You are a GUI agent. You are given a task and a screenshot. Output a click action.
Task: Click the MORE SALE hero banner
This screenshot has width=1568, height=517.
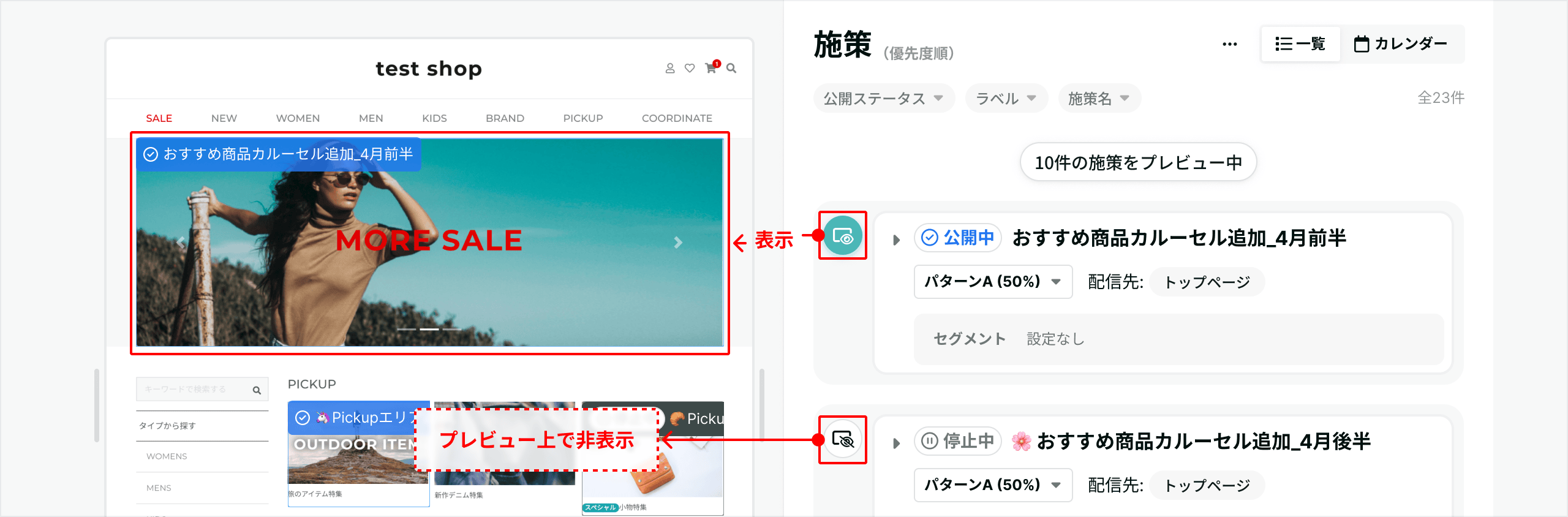coord(429,243)
